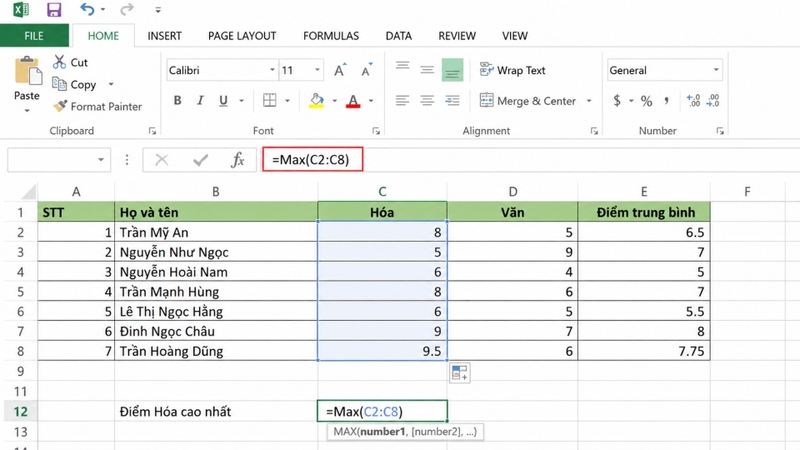This screenshot has height=450, width=800.
Task: Switch to the VIEW tab
Action: tap(514, 36)
